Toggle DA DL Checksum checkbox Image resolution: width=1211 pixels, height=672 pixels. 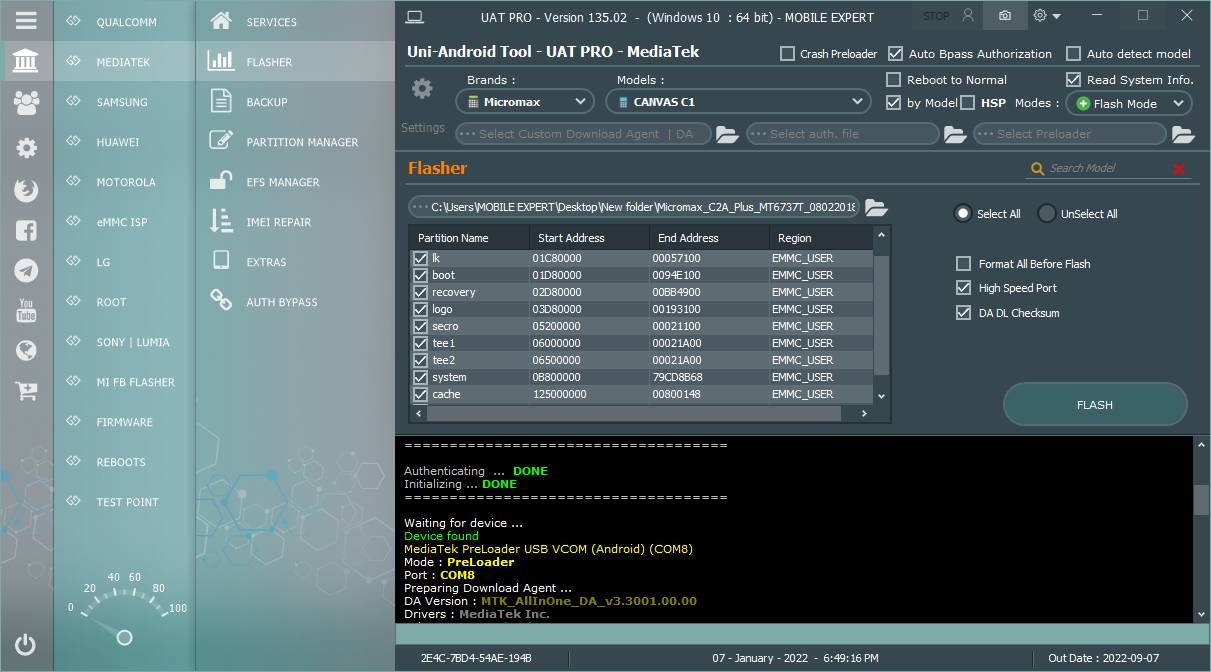[964, 313]
